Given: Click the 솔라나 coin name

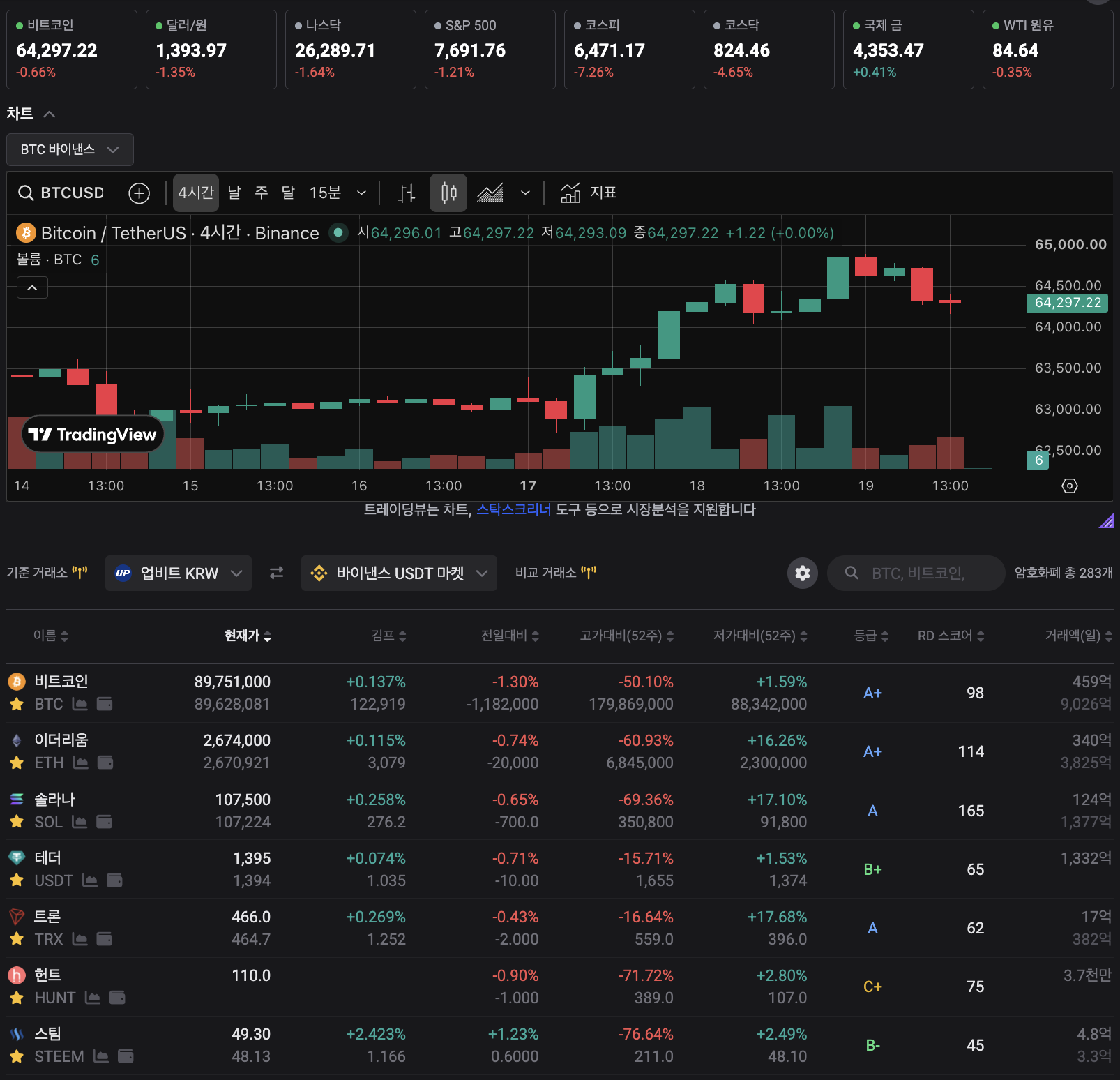Looking at the screenshot, I should (54, 799).
